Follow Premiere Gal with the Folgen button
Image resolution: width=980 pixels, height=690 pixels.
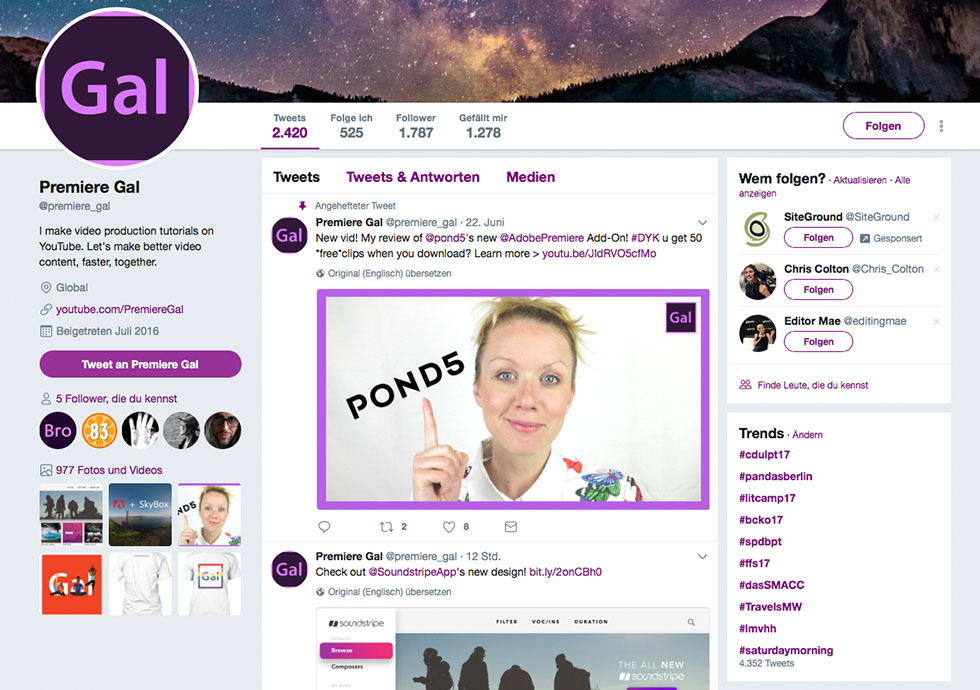pos(883,126)
